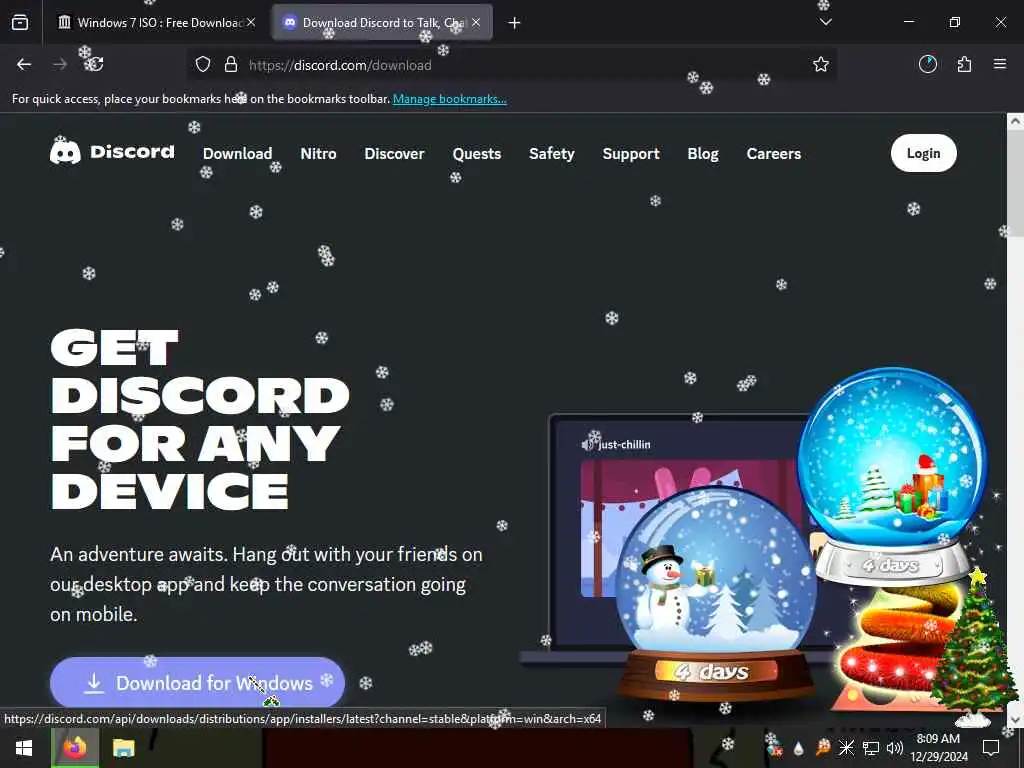Open the Blog nav item
The image size is (1024, 768).
point(703,153)
